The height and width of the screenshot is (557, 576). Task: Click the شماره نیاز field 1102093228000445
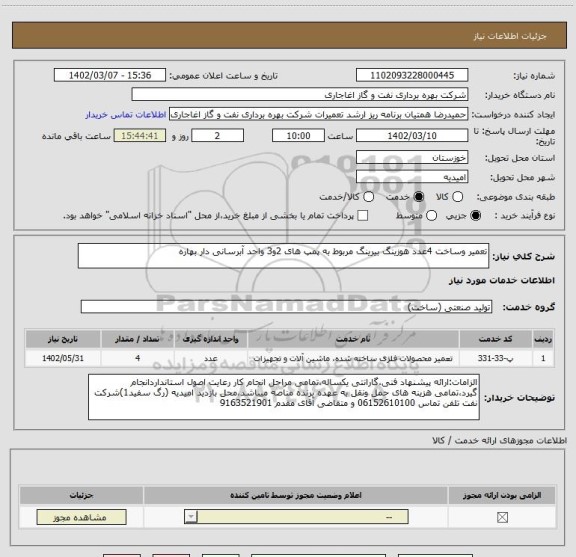[412, 75]
